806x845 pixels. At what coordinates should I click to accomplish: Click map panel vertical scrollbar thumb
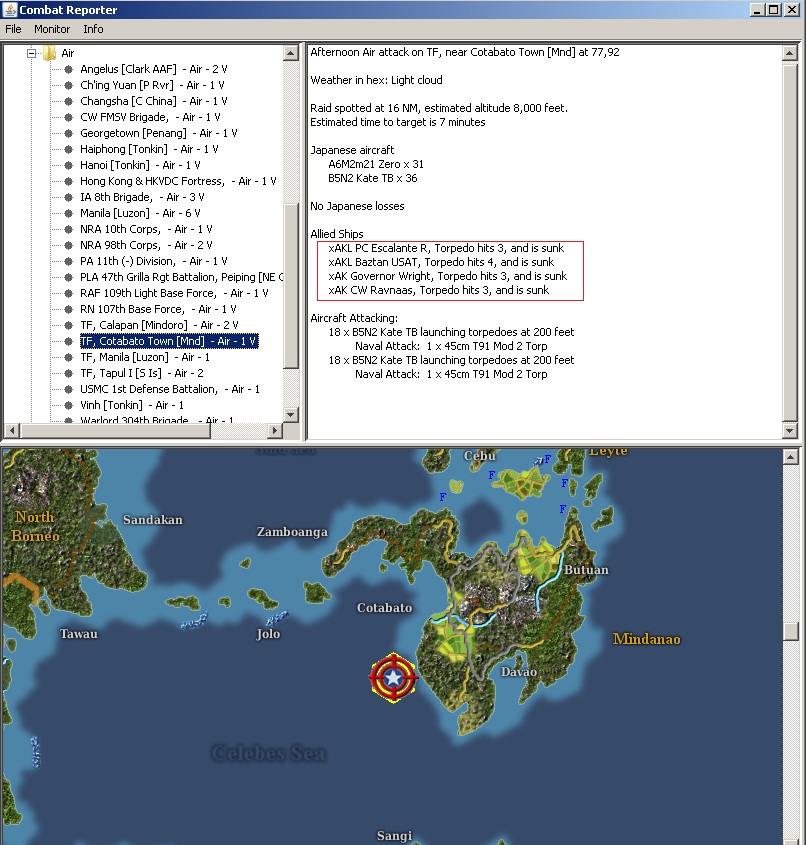pyautogui.click(x=790, y=632)
